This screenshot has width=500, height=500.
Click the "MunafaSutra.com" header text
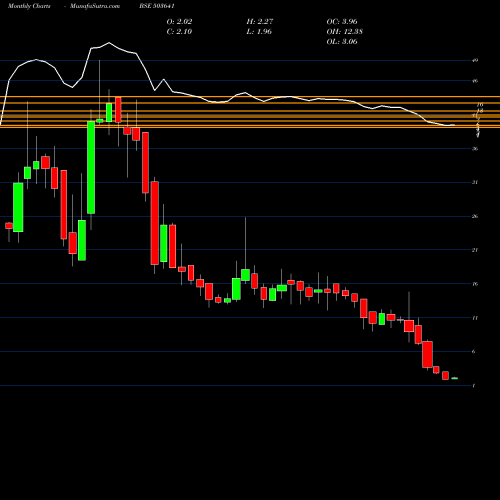(95, 6)
